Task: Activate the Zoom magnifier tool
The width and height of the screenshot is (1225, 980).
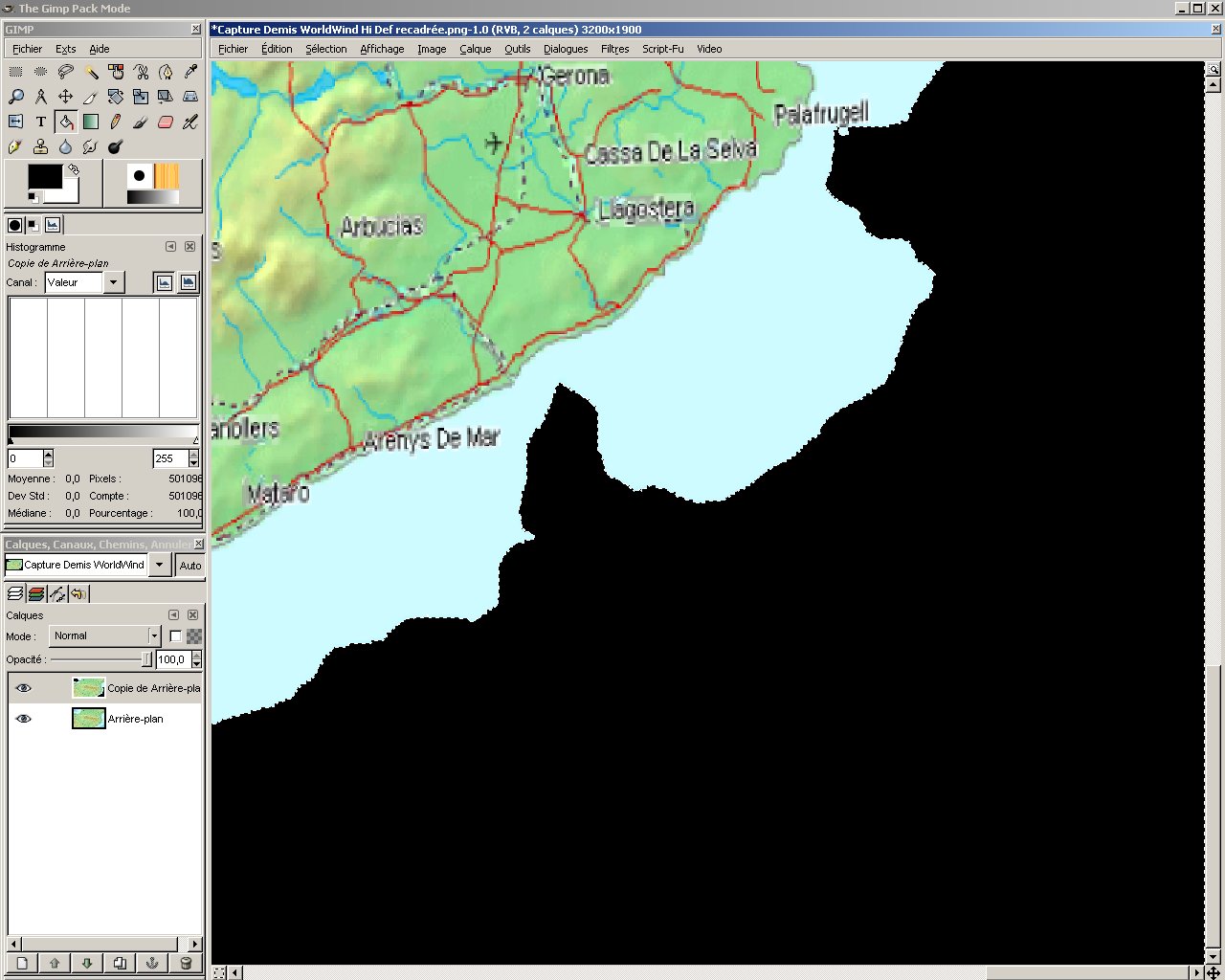Action: pos(15,97)
